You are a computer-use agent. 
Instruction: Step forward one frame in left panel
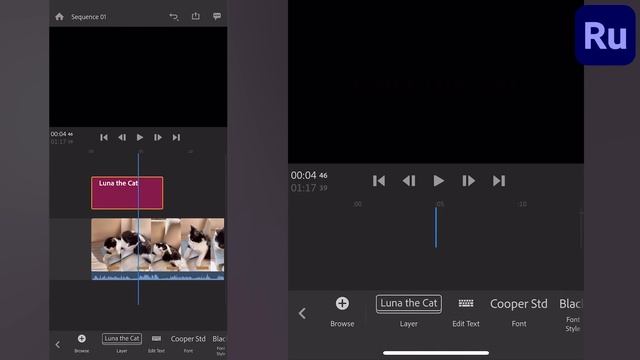158,138
